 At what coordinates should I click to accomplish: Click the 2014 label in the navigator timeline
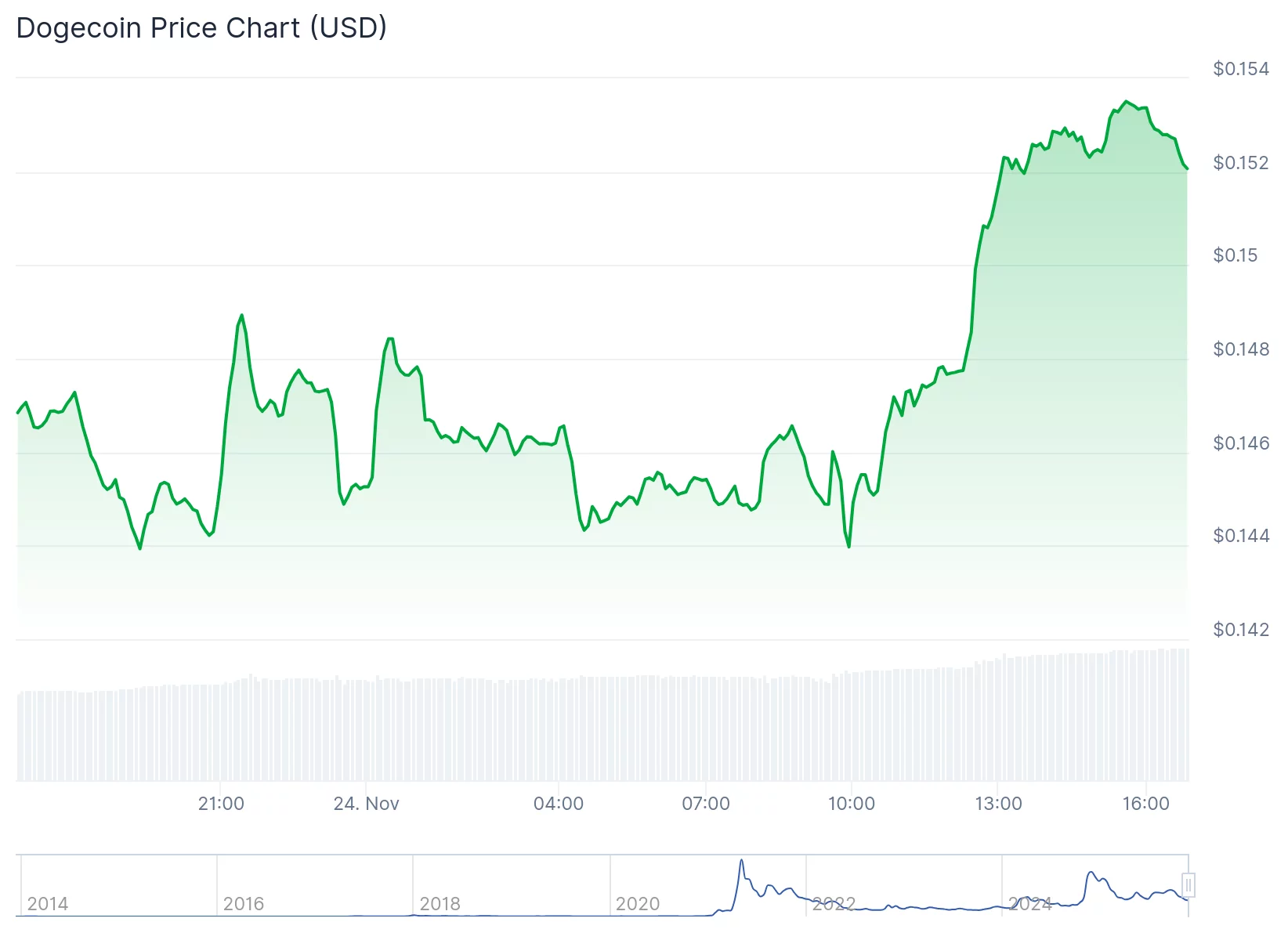(48, 904)
